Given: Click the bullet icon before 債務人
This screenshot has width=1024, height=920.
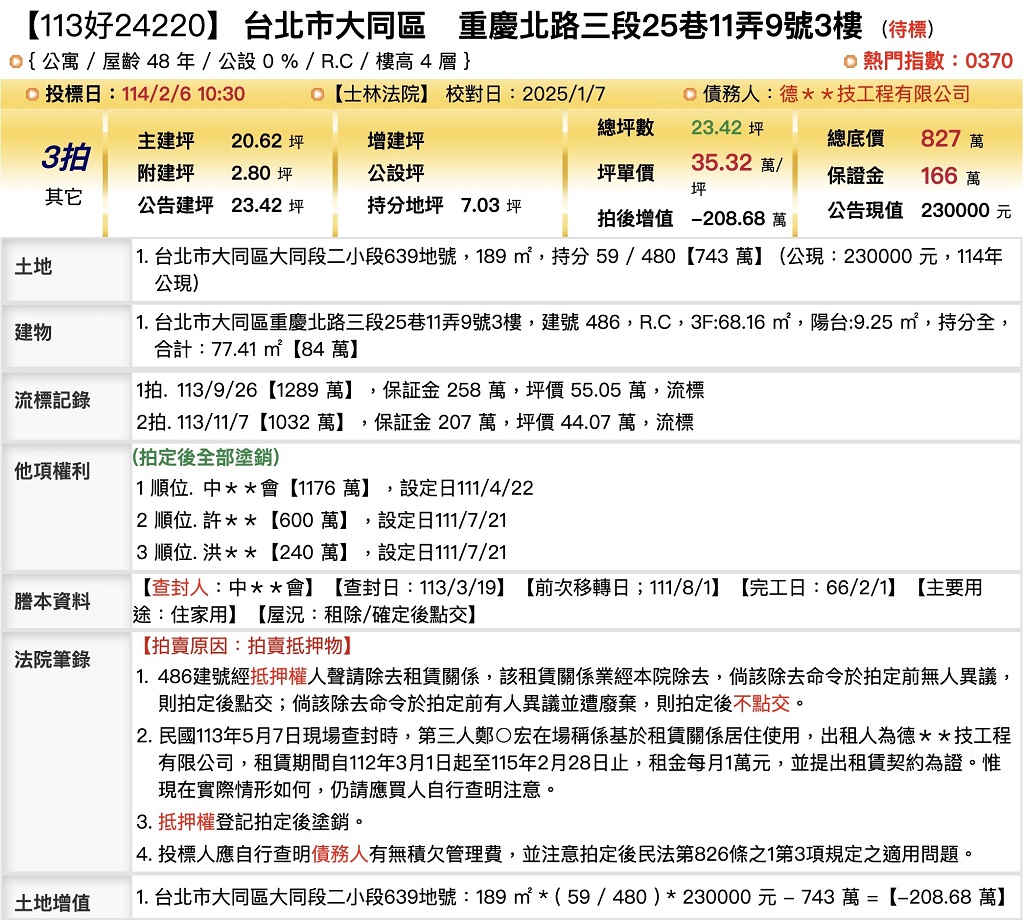Looking at the screenshot, I should [x=689, y=95].
